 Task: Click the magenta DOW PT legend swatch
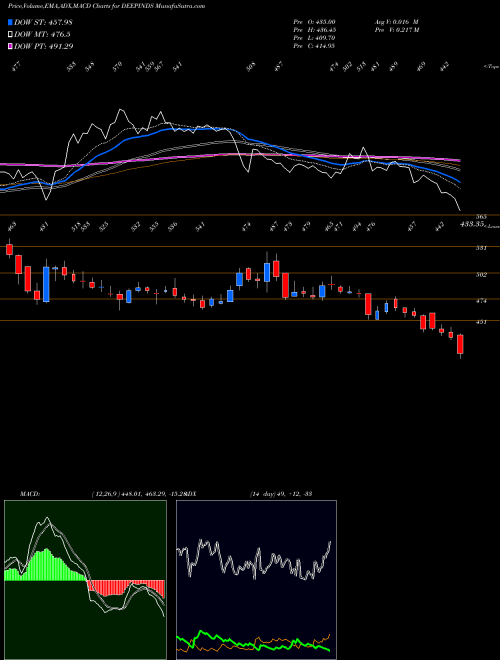[11, 46]
